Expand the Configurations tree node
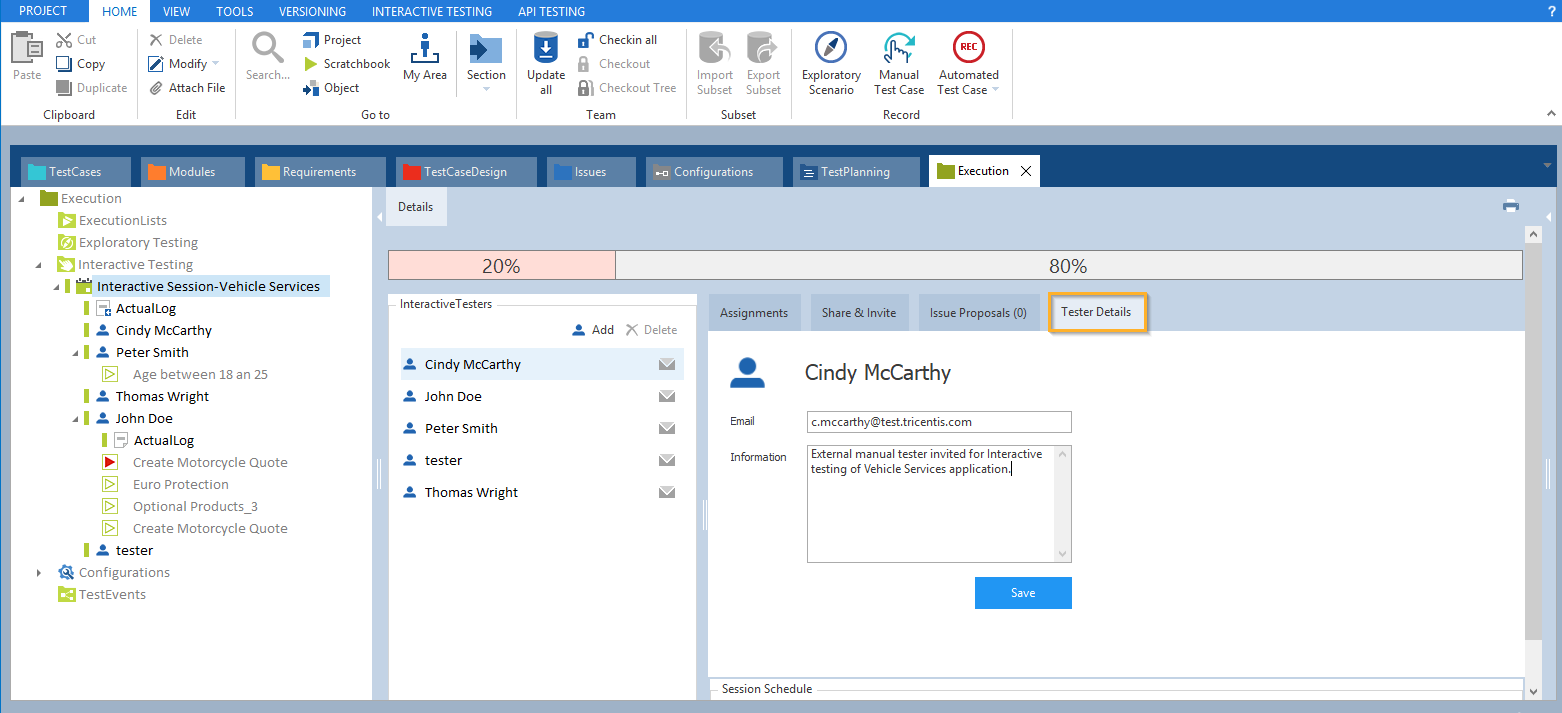The height and width of the screenshot is (713, 1562). tap(39, 573)
